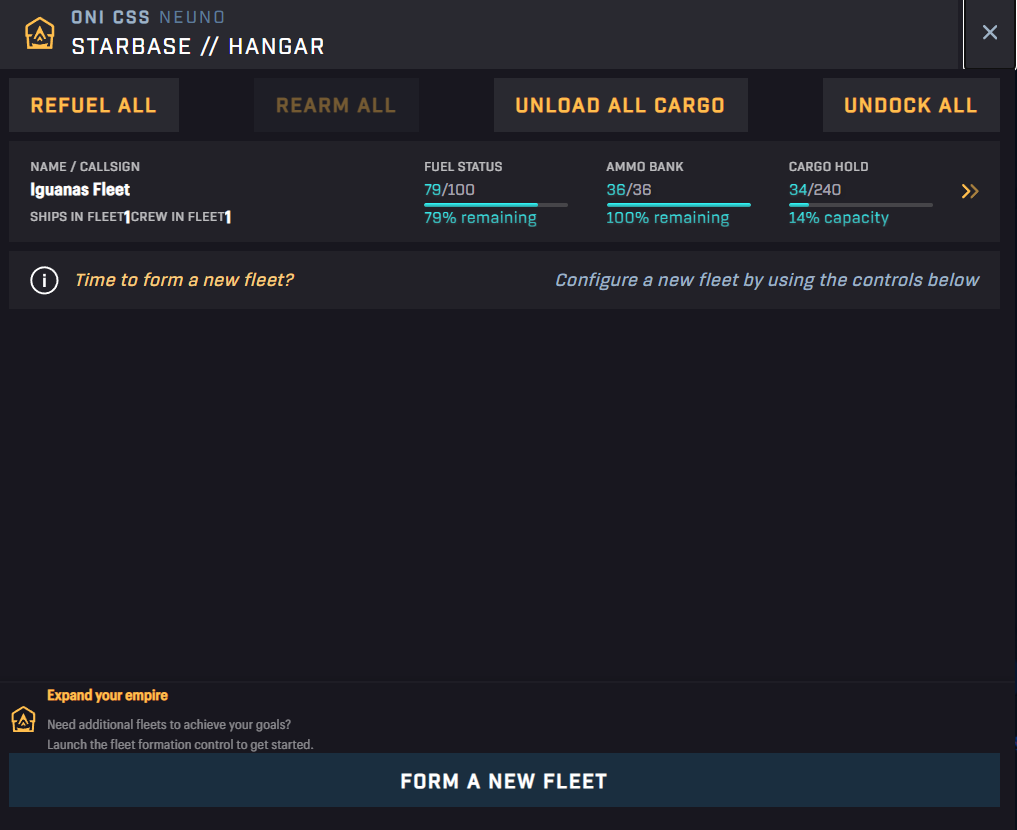Click 'STARBASE // HANGAR' title text
1017x830 pixels.
(x=198, y=47)
